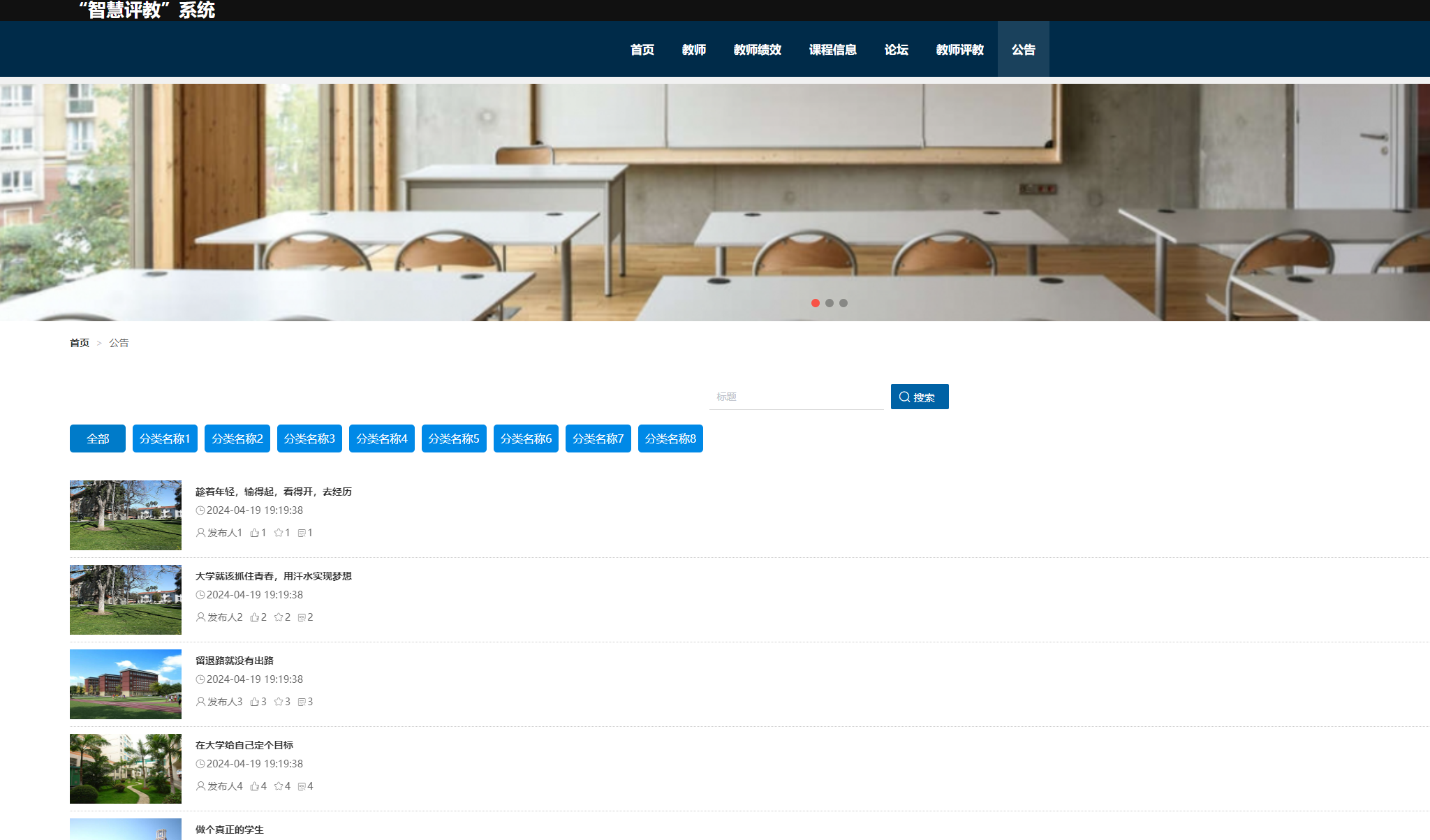The image size is (1430, 840).
Task: Filter announcements by 分类名称8
Action: pos(670,439)
